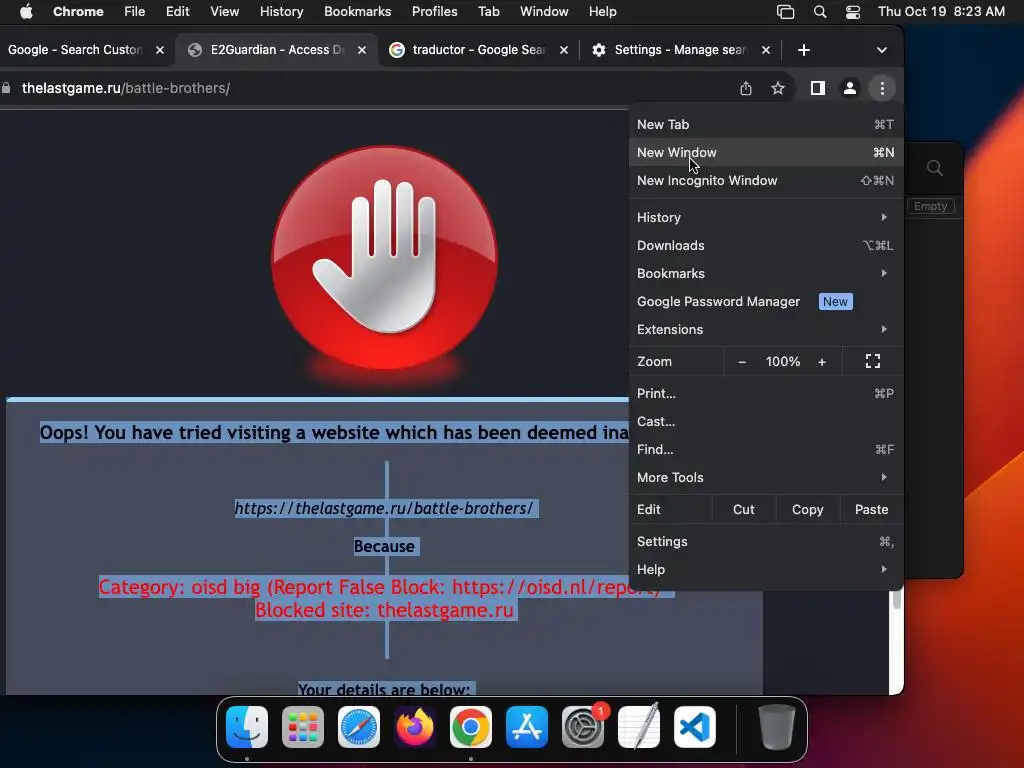
Task: Click the profile avatar icon
Action: 850,88
